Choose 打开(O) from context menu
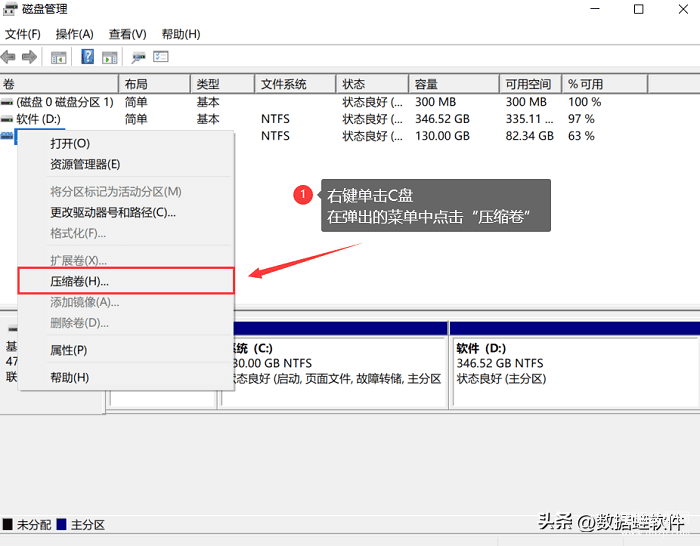The height and width of the screenshot is (546, 700). coord(126,143)
